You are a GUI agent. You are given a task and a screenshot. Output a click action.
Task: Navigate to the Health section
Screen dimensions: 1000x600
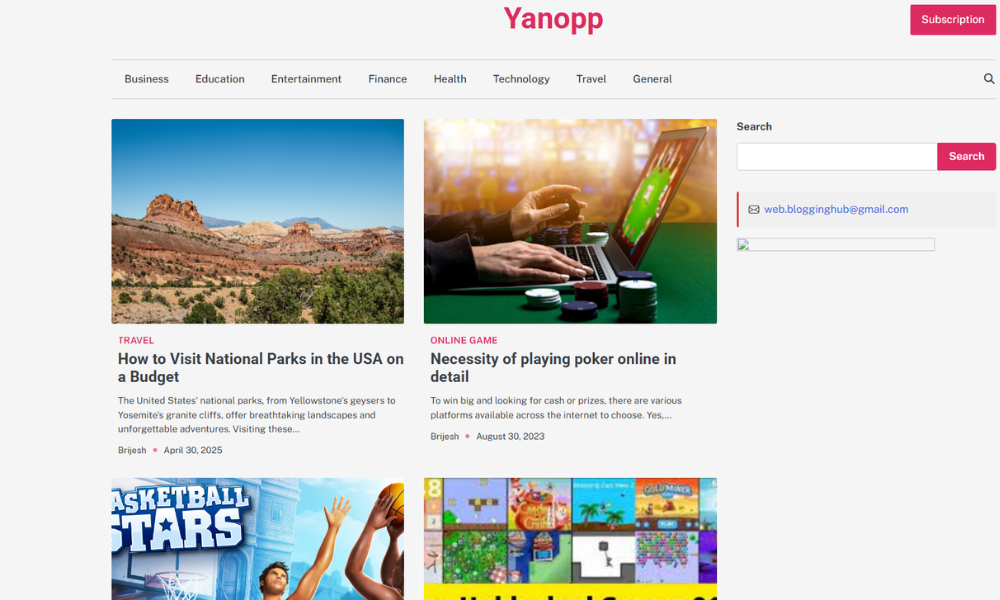point(450,79)
